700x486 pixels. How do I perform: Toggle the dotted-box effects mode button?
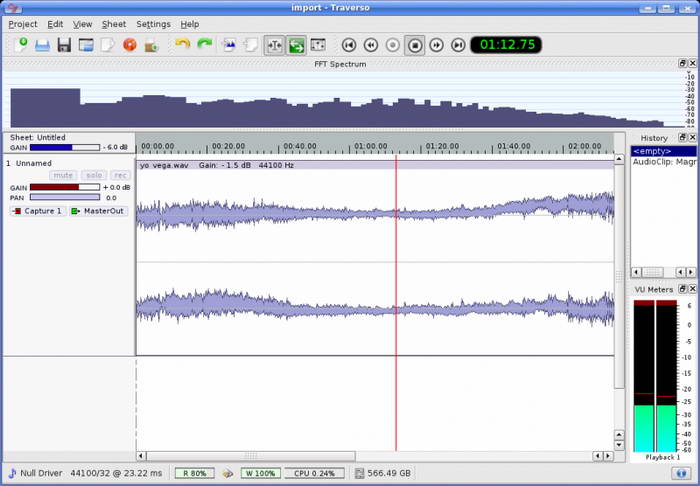click(318, 45)
